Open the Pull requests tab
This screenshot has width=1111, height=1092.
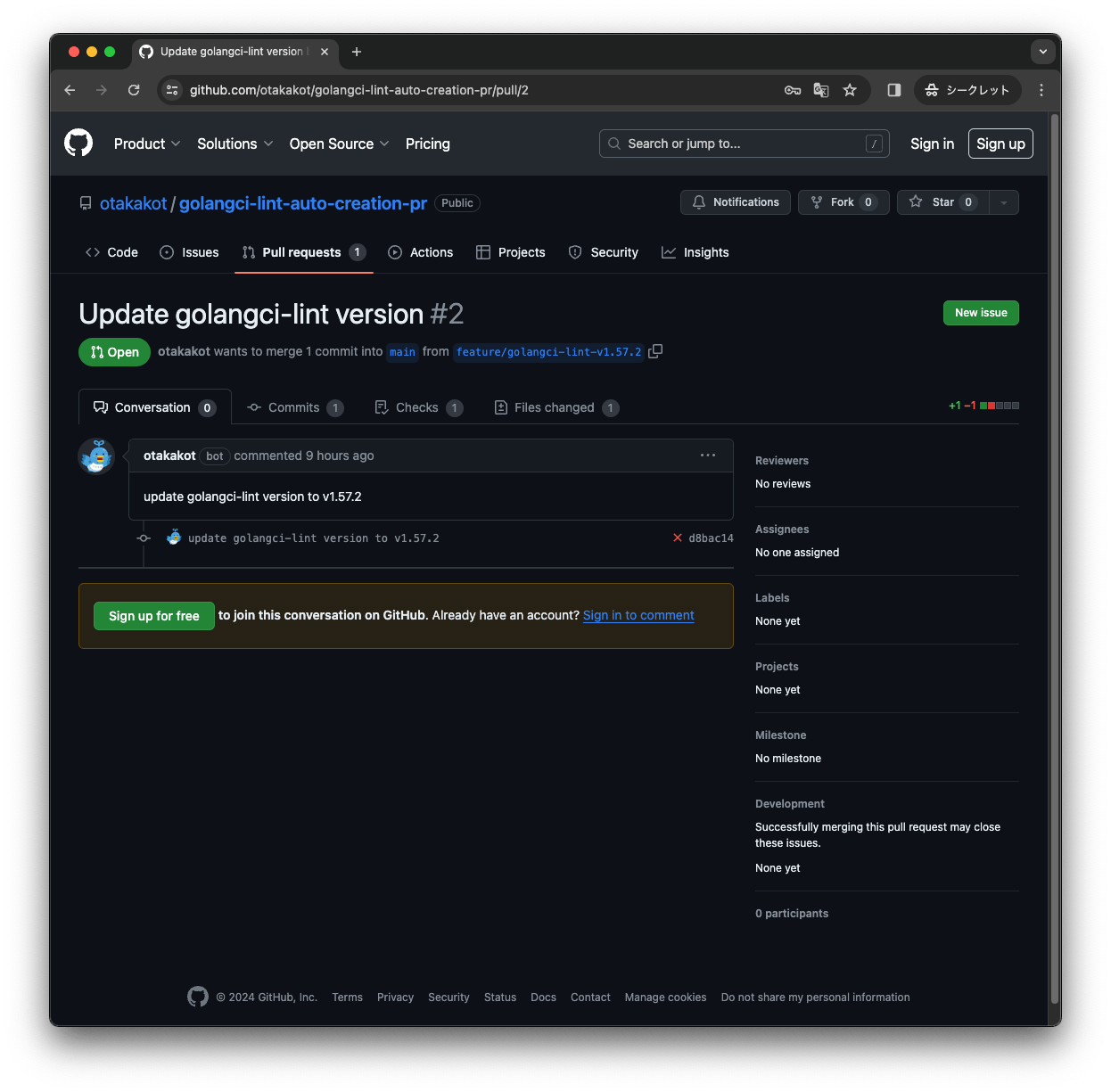[x=304, y=252]
